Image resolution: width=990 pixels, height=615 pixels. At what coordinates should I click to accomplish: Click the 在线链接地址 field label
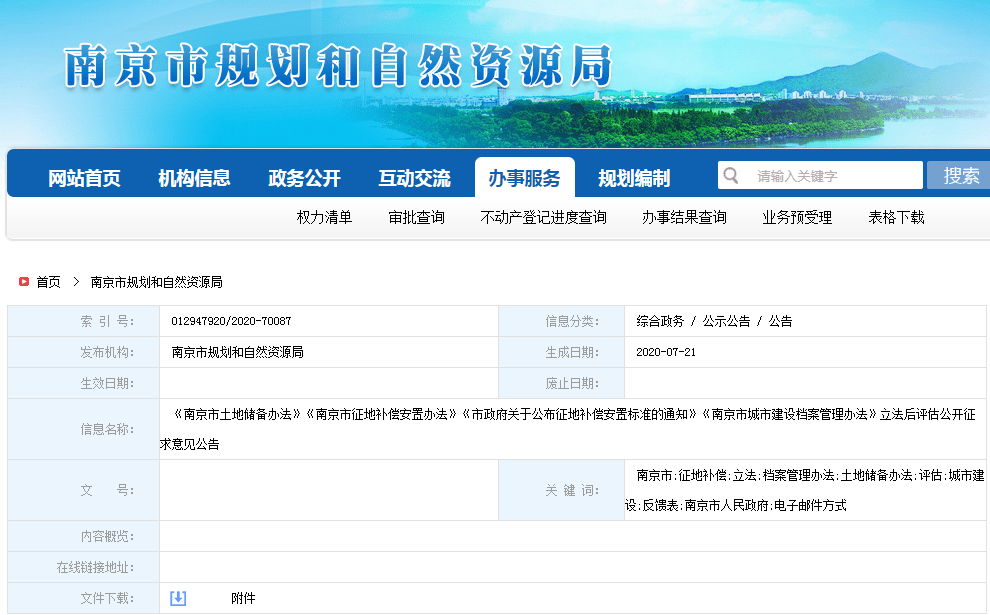95,567
